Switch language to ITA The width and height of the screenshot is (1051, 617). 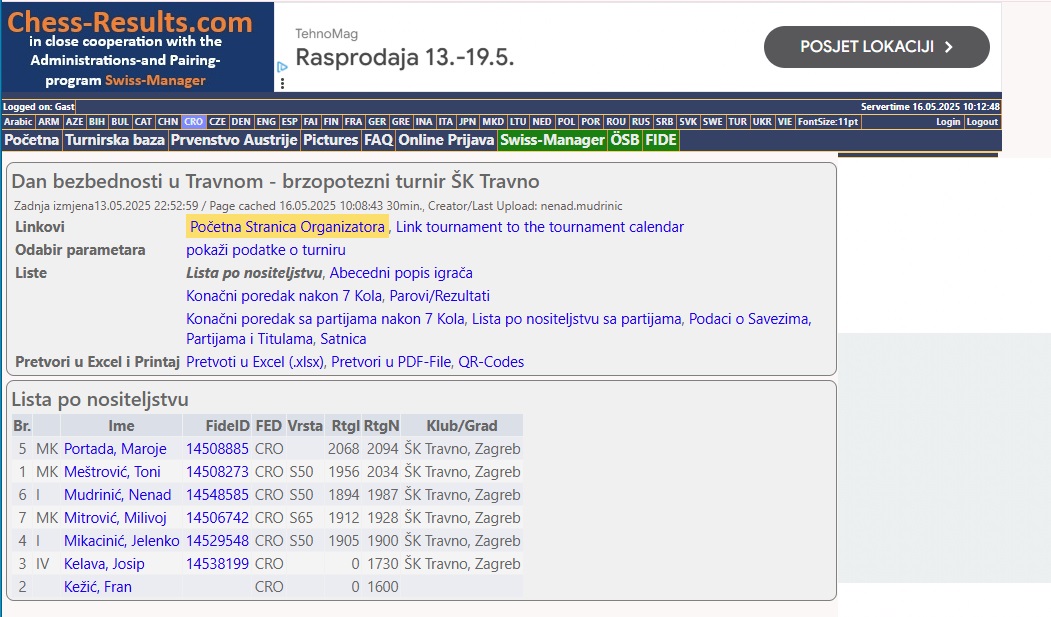(446, 122)
